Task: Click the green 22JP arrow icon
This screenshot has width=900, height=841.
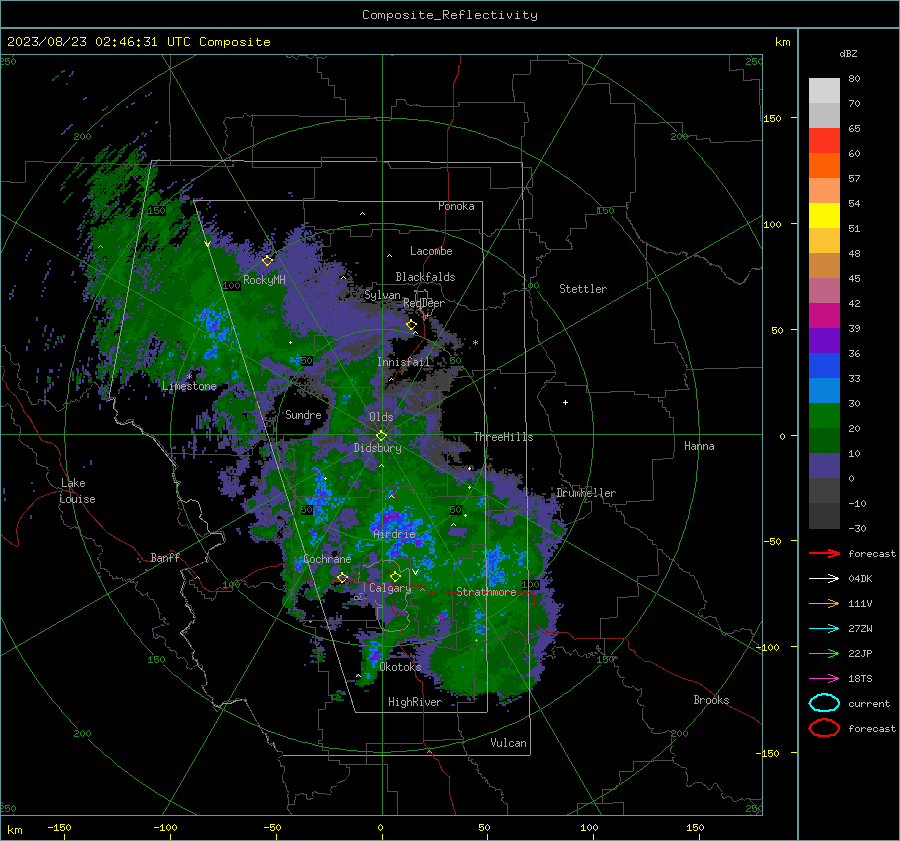Action: (x=824, y=653)
